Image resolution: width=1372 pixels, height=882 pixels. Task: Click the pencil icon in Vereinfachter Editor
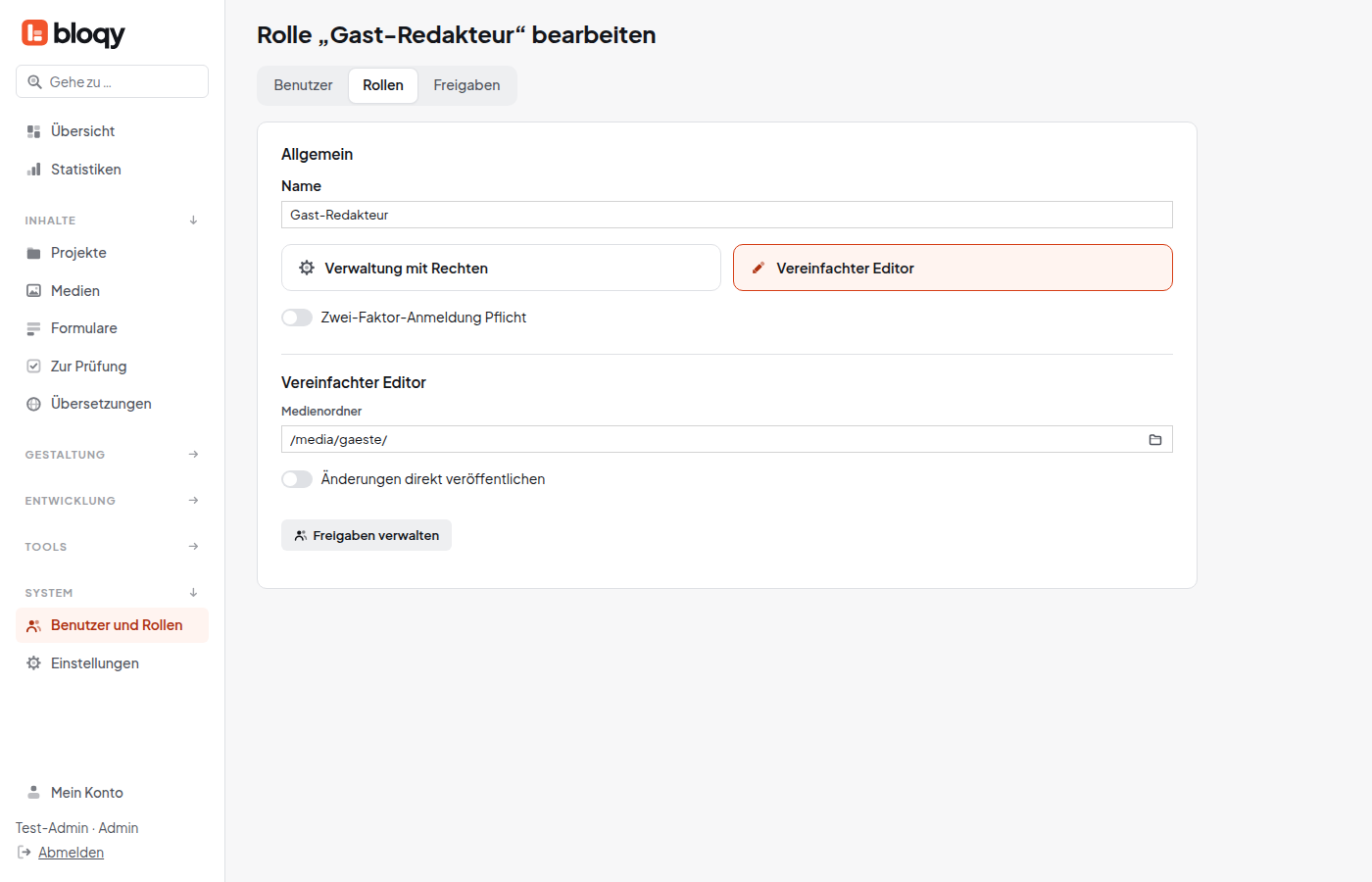pos(759,268)
